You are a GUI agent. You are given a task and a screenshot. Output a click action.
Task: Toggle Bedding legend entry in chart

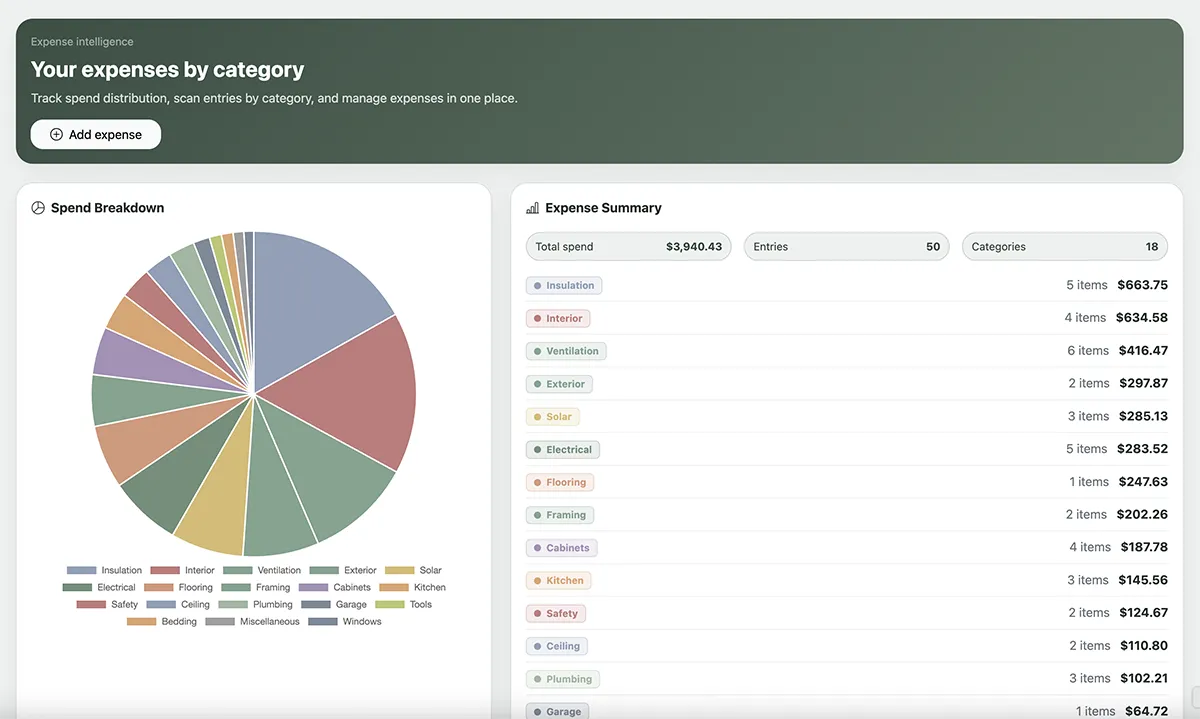point(162,621)
